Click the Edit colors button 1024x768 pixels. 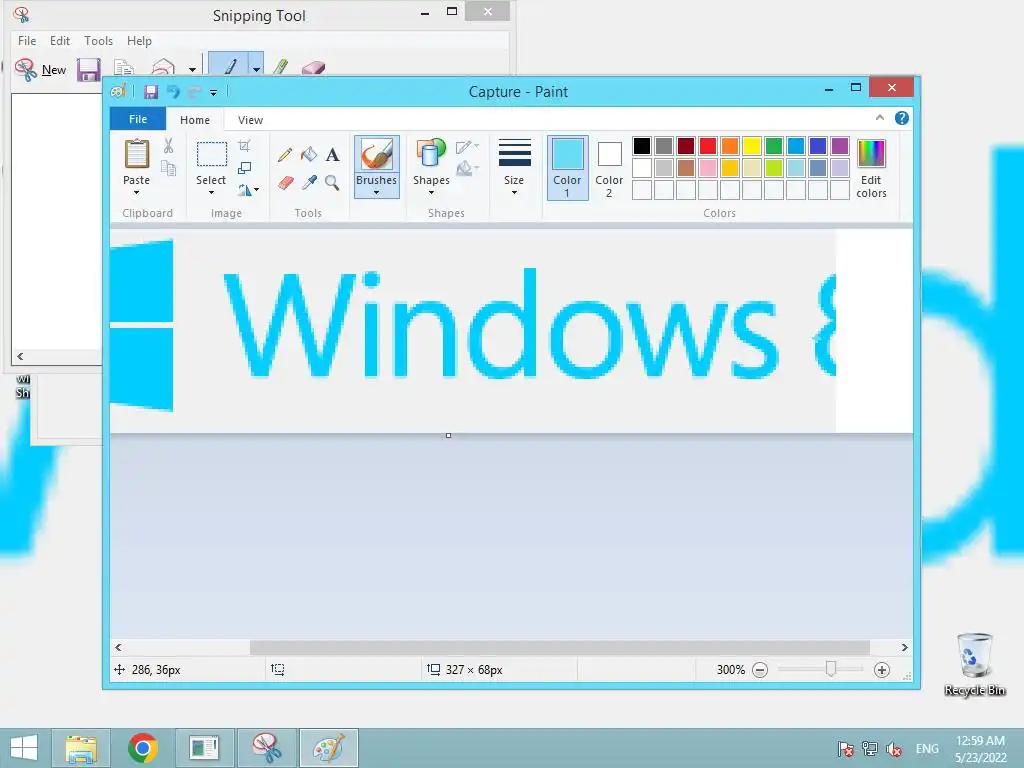tap(871, 168)
